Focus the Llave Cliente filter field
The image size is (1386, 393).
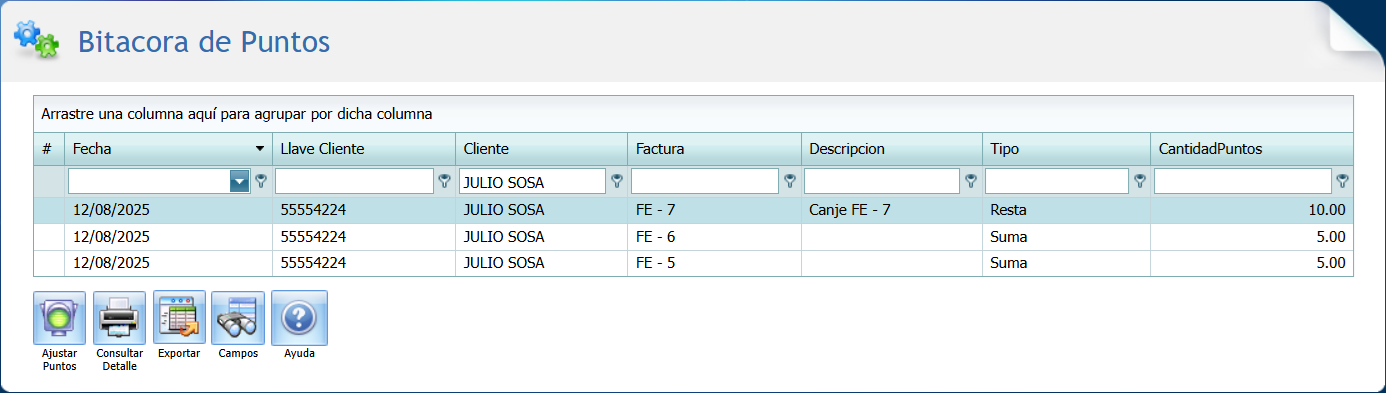[x=354, y=181]
